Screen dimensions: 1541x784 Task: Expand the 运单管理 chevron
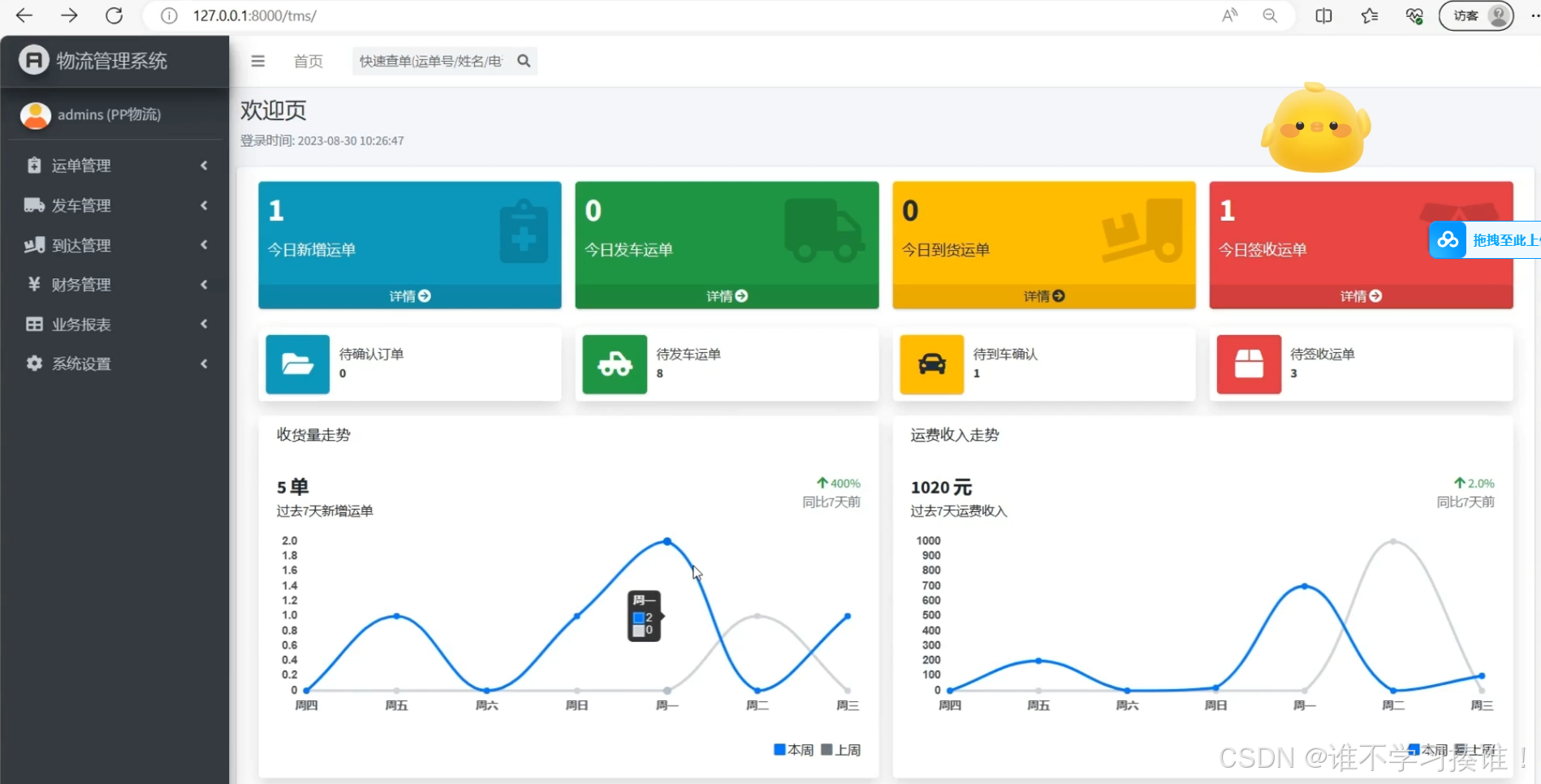[204, 166]
